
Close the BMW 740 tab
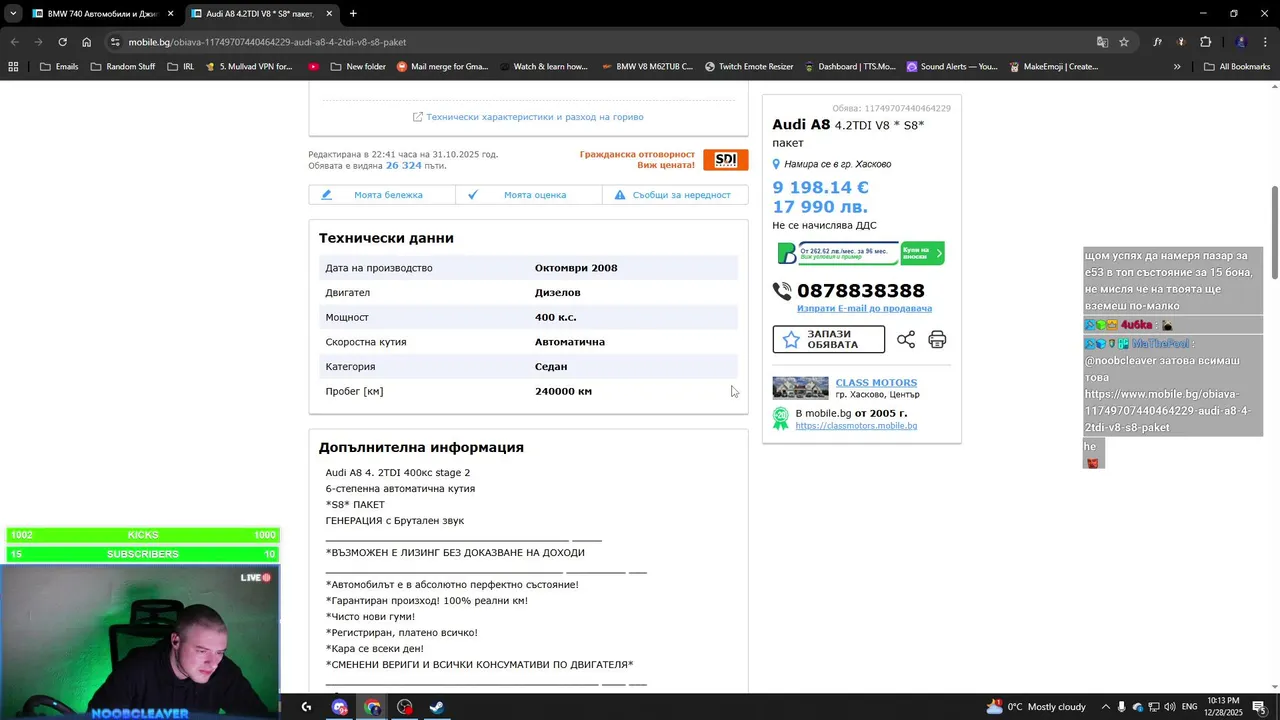(x=170, y=14)
